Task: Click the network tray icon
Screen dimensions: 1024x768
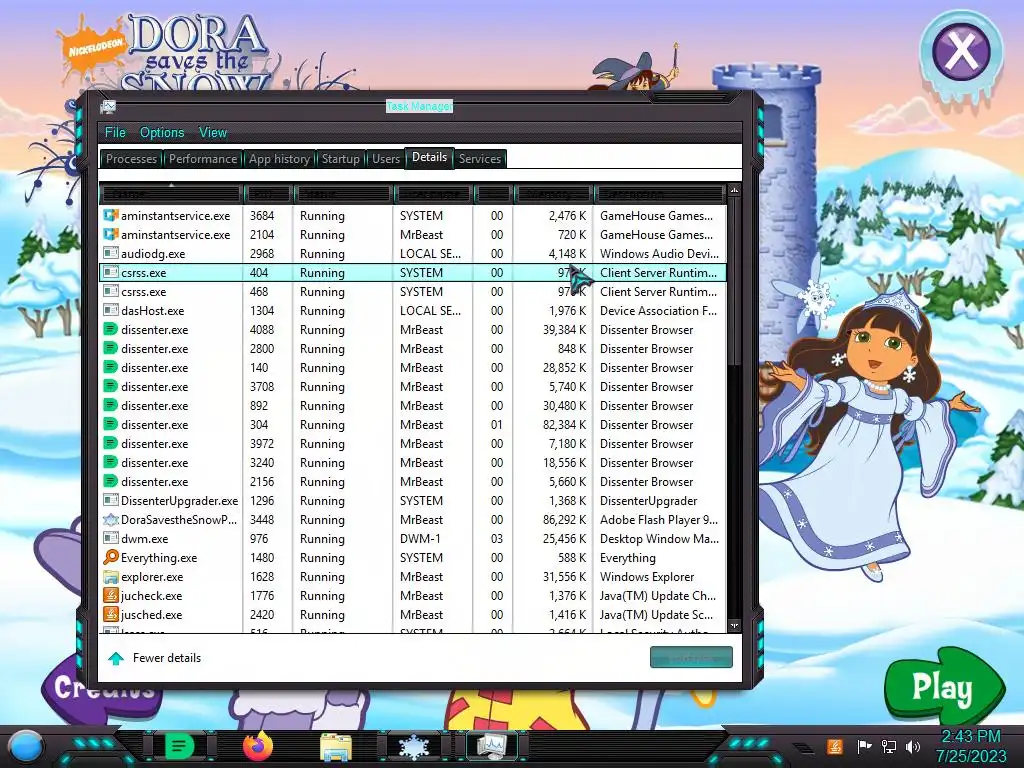Action: [x=888, y=746]
